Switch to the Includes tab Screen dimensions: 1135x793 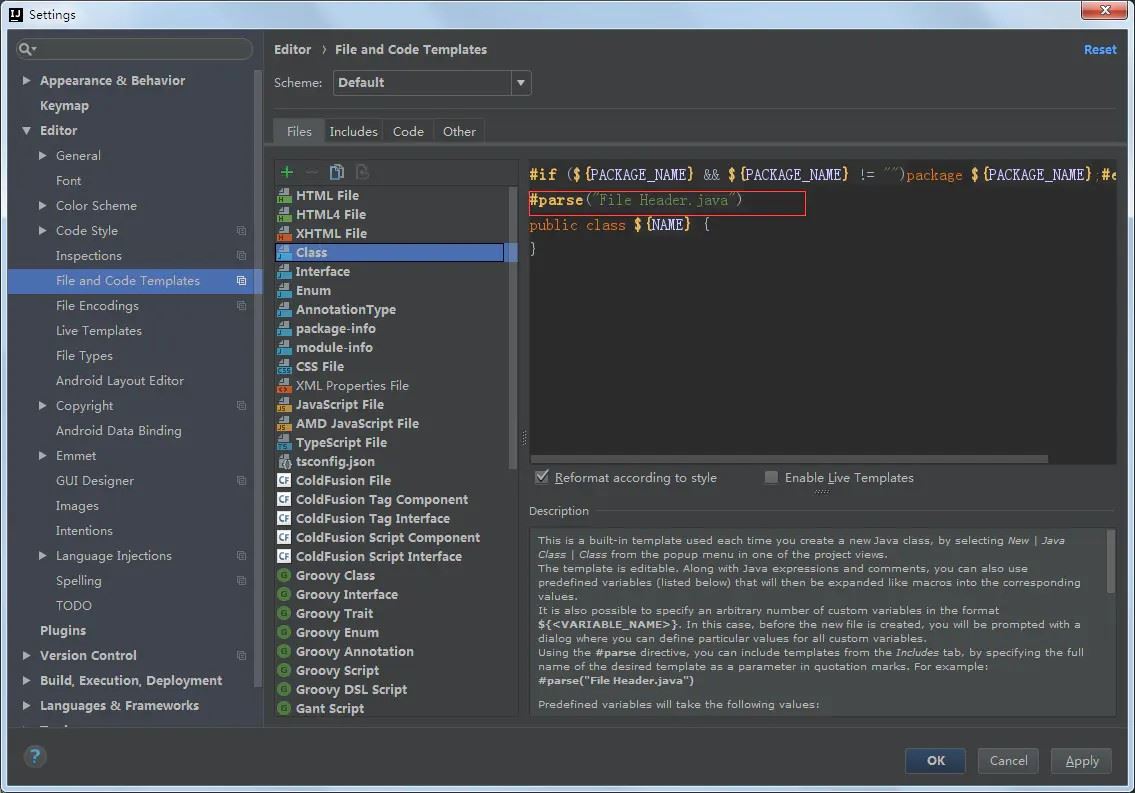point(353,131)
